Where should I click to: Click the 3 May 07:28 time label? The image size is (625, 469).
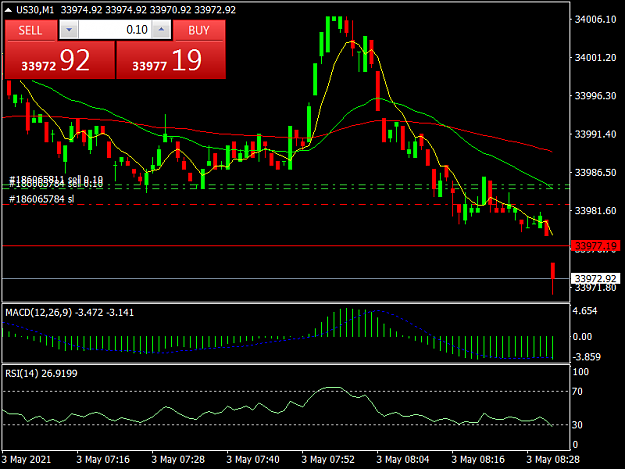[178, 459]
